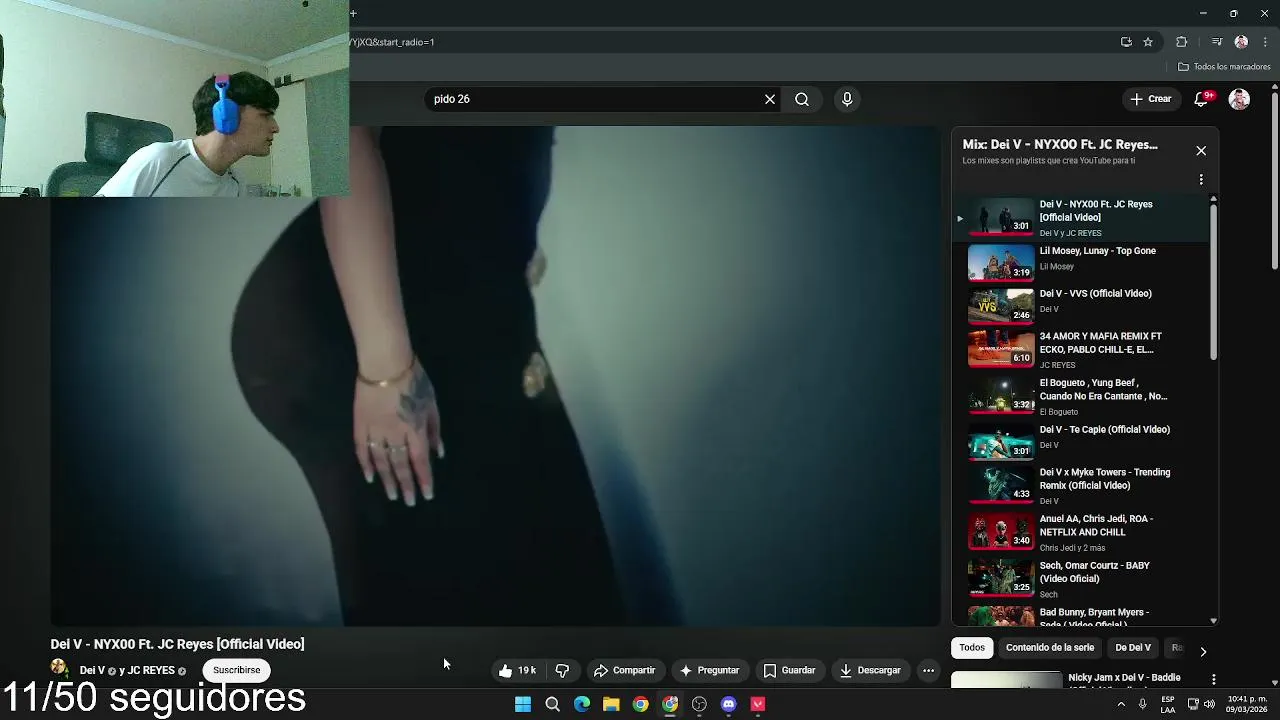The width and height of the screenshot is (1280, 720).
Task: Click ESP LAA language indicator
Action: [x=1168, y=704]
